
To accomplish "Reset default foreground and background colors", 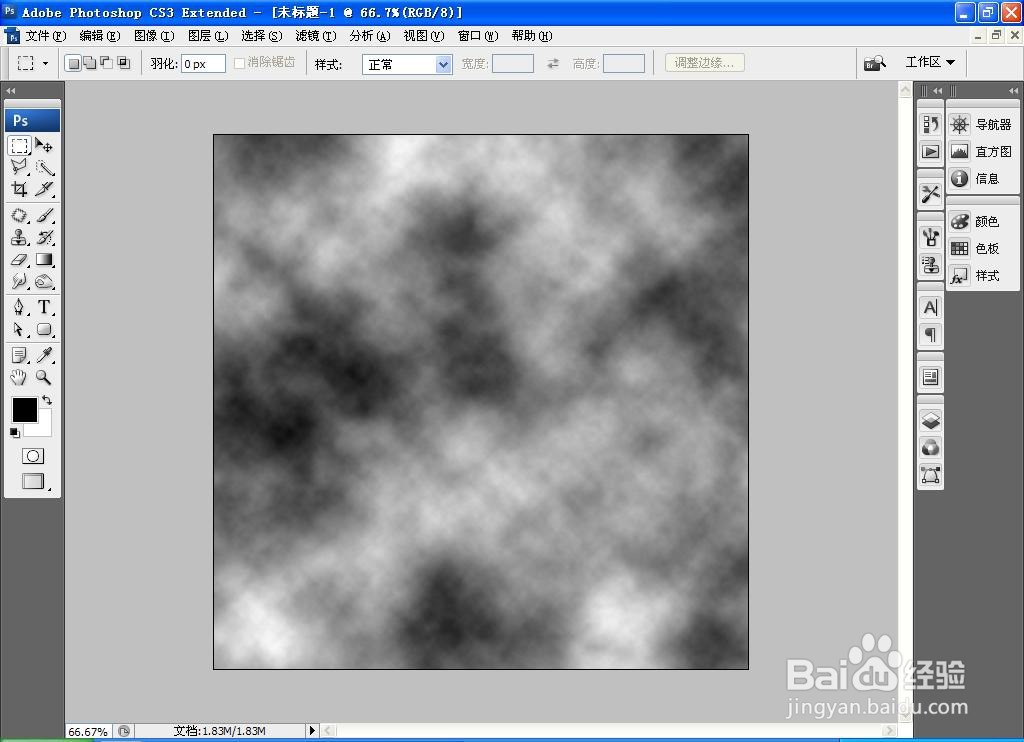I will 15,433.
